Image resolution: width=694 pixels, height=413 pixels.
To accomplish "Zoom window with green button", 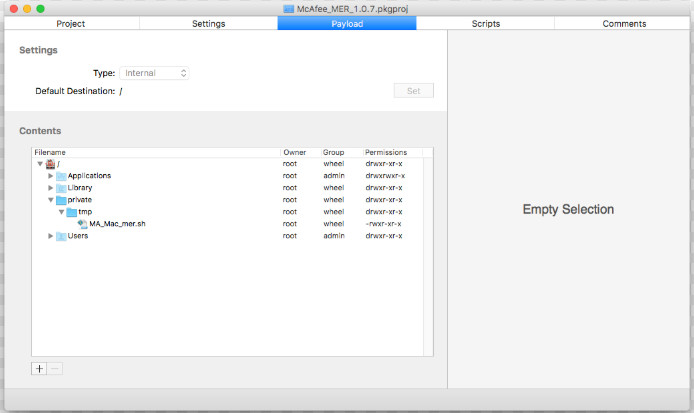I will click(40, 9).
